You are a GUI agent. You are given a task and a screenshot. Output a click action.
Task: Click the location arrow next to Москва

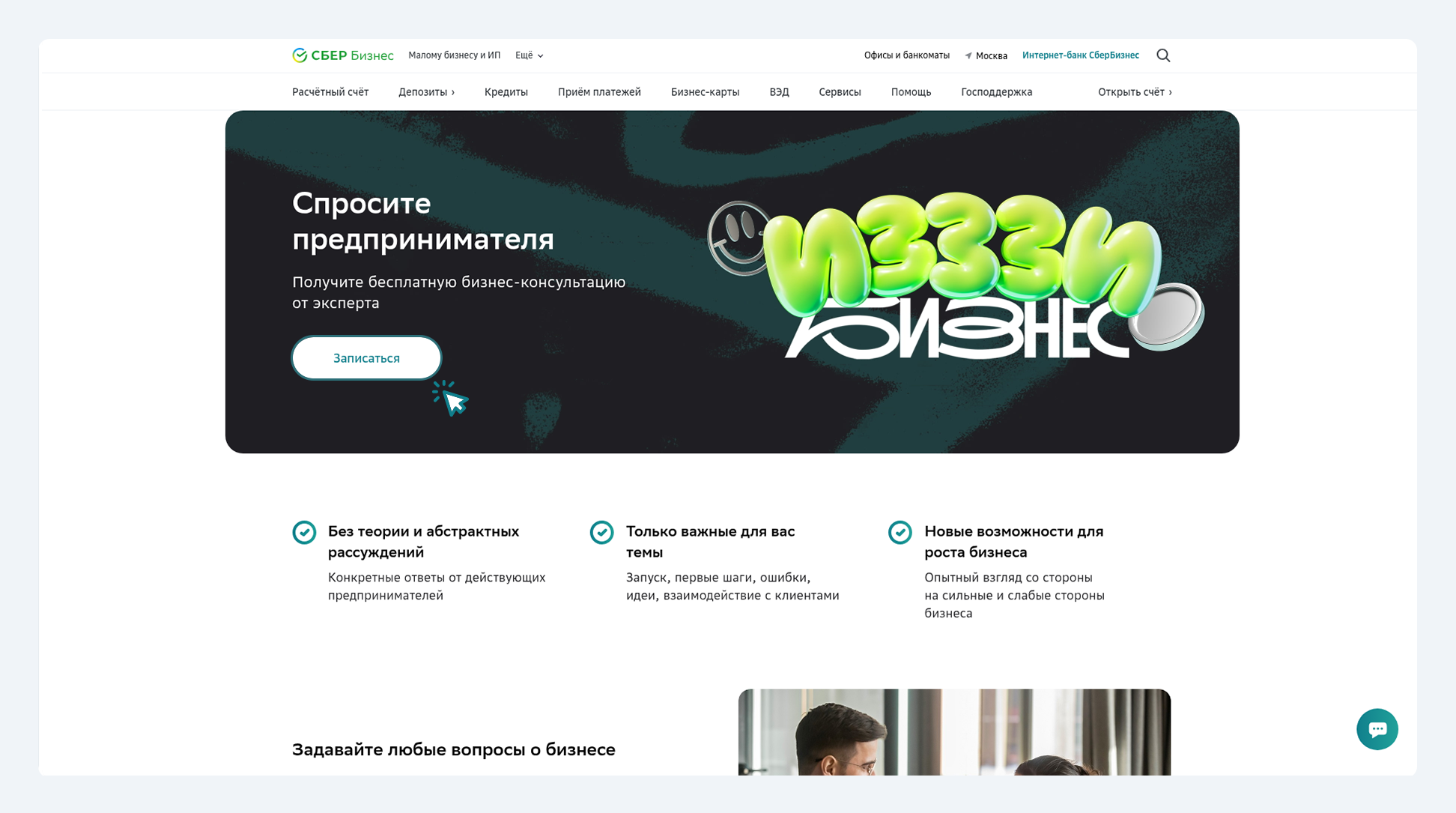click(x=968, y=55)
